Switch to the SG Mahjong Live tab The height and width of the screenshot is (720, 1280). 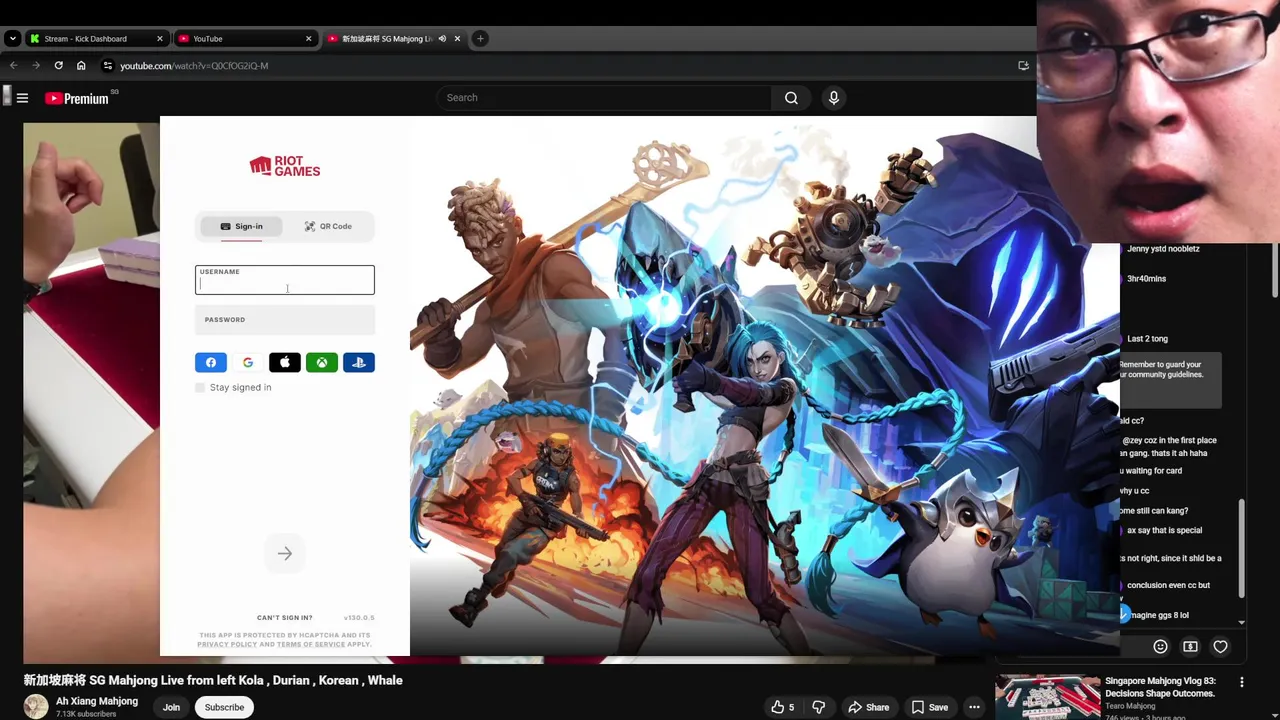393,39
